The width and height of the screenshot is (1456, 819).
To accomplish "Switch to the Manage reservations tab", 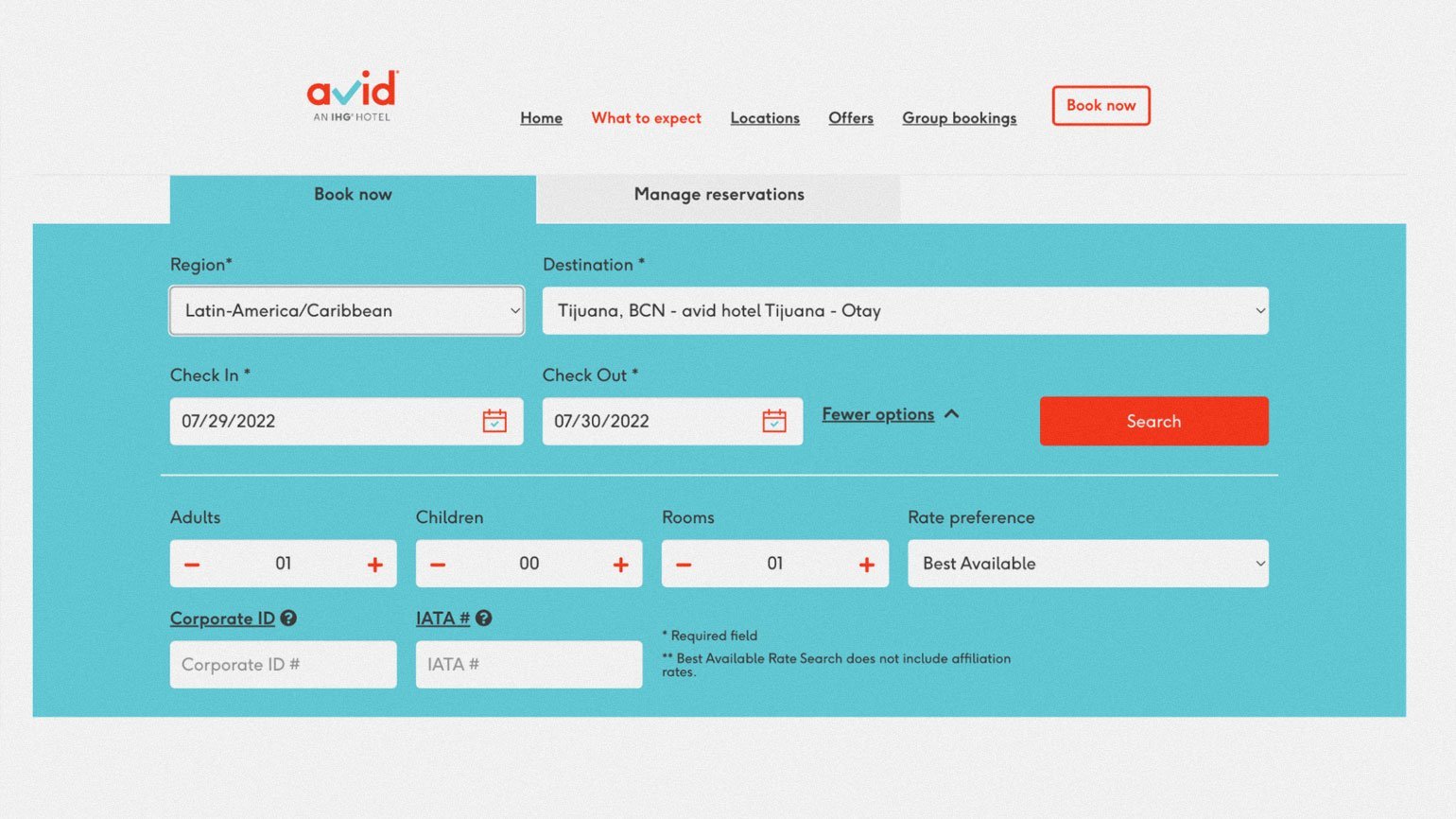I will coord(719,199).
